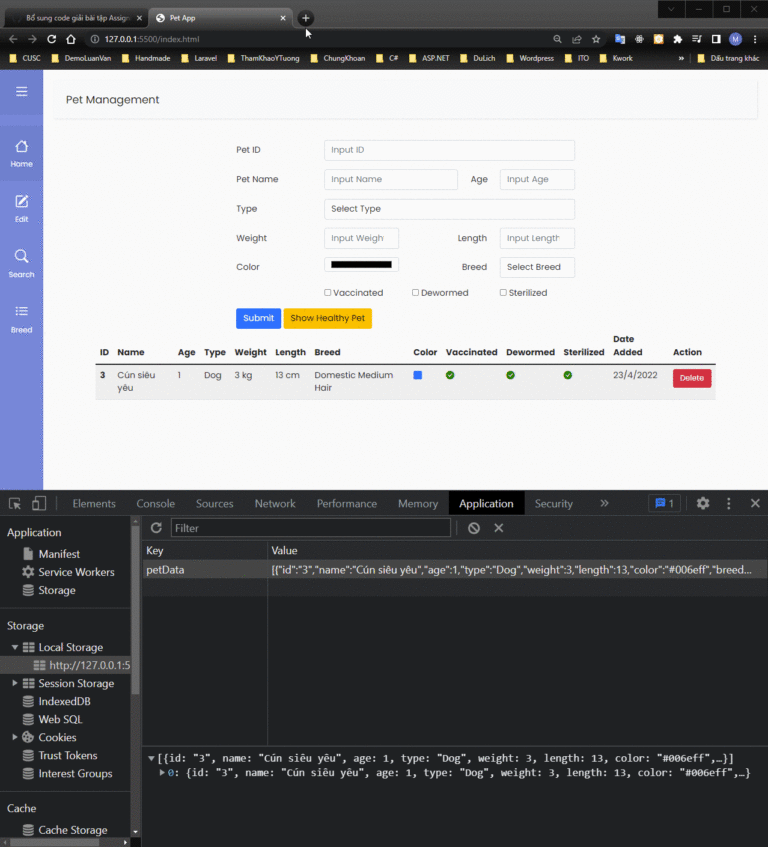
Task: Click the DevTools inspect element icon
Action: 15,503
